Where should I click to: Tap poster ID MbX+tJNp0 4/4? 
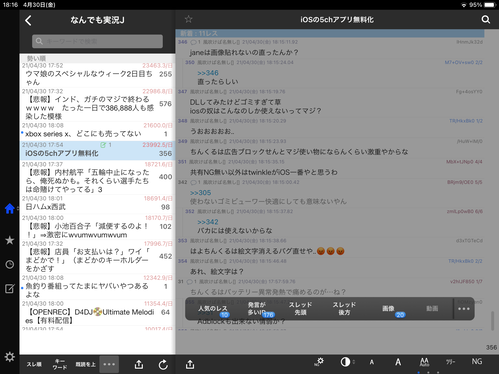[x=464, y=162]
